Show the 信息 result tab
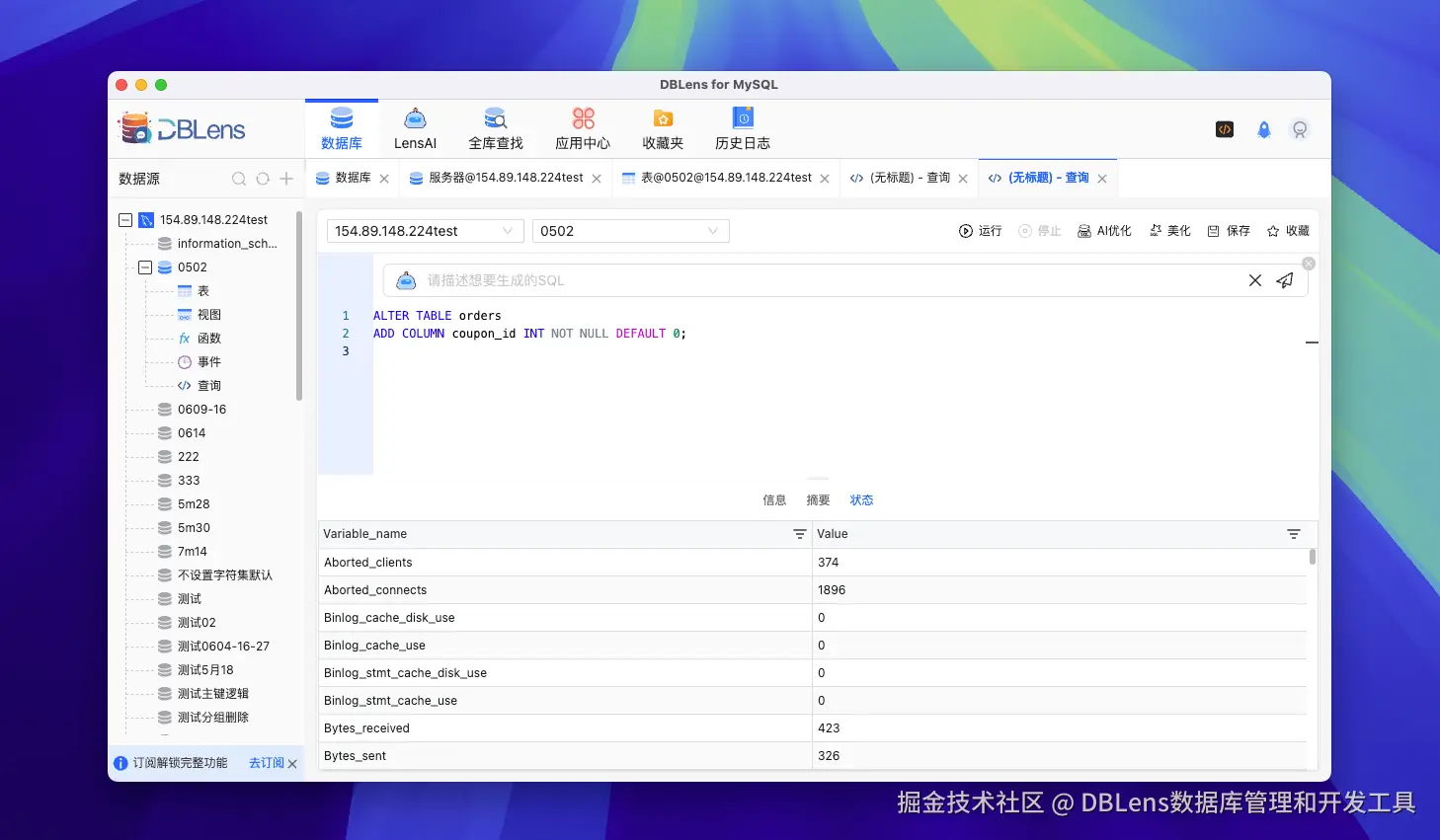This screenshot has height=840, width=1440. pos(774,500)
